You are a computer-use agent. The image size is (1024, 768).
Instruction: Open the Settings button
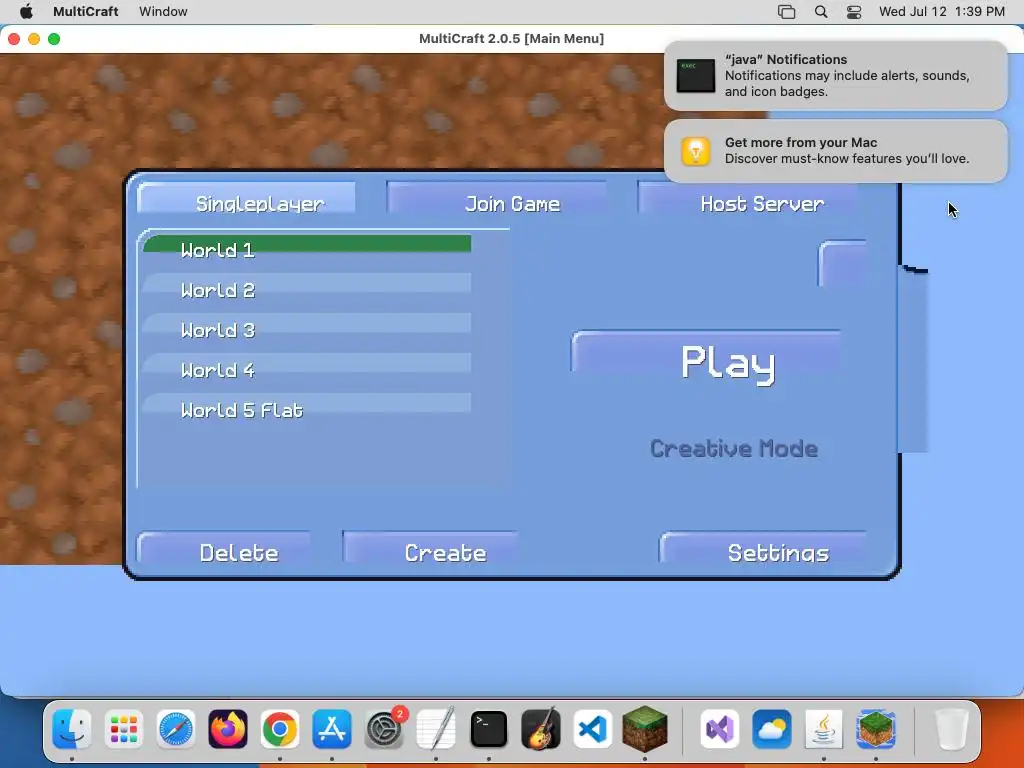[x=763, y=548]
